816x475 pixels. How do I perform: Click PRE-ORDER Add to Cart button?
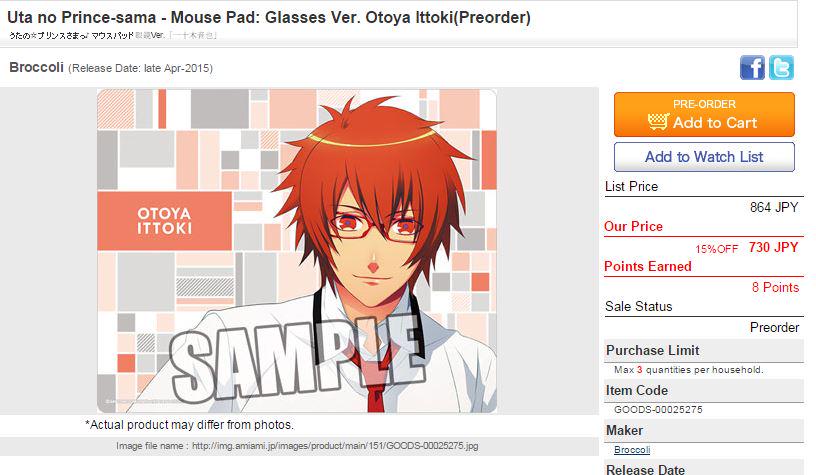[704, 114]
